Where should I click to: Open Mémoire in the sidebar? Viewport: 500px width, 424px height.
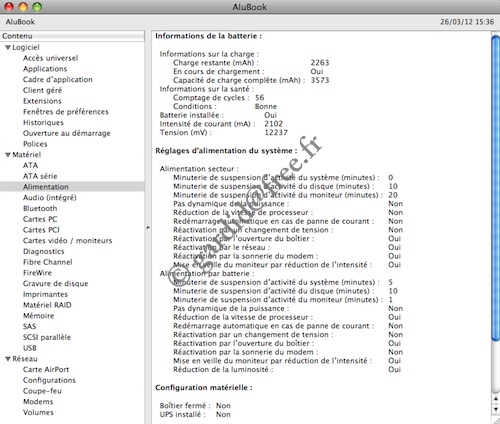coord(38,316)
